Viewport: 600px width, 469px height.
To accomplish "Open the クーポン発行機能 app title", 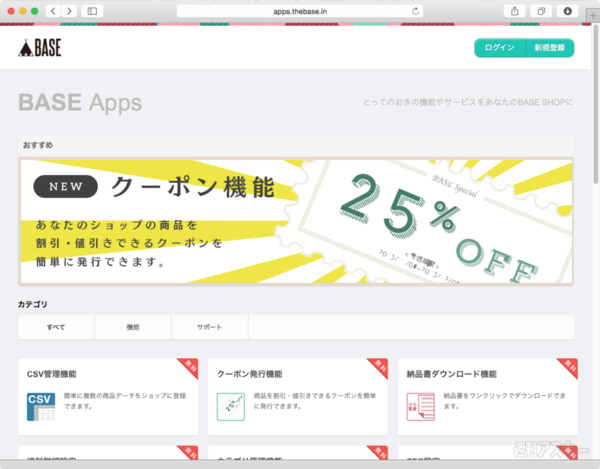I will coord(249,374).
